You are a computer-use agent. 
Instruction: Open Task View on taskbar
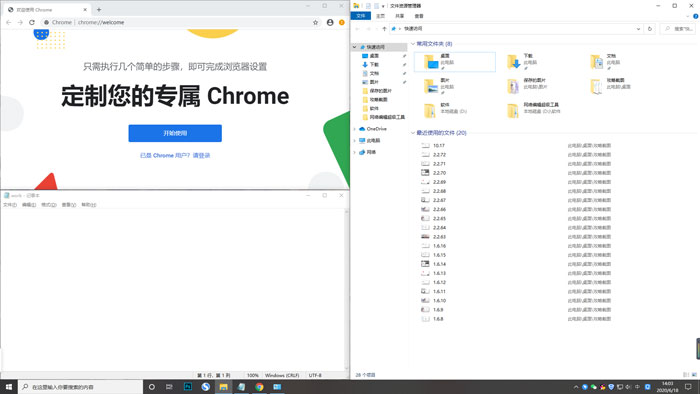[x=169, y=387]
